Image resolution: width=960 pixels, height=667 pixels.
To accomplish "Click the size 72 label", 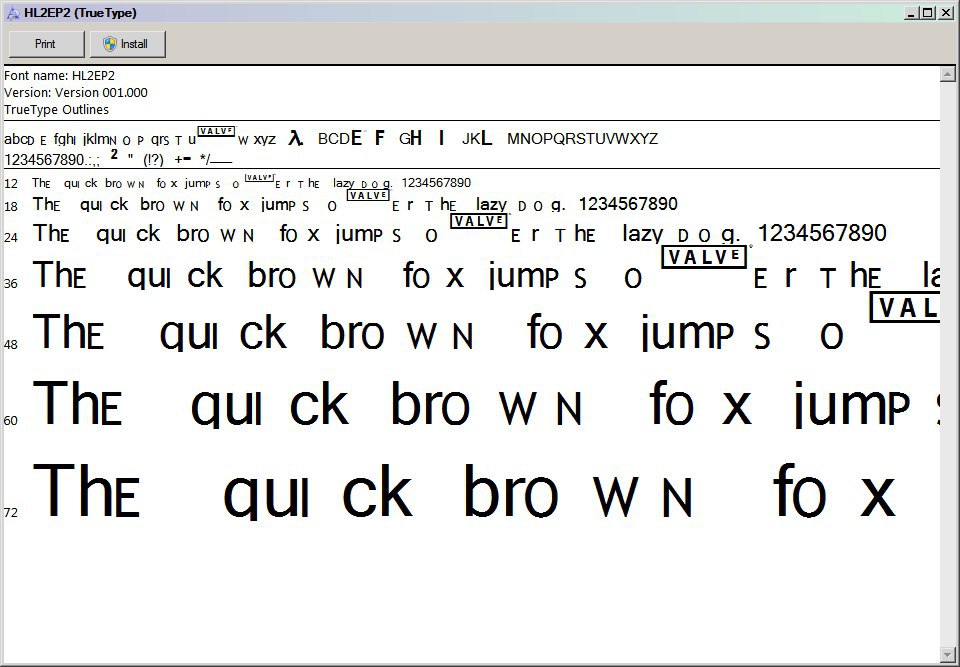I will pos(11,513).
